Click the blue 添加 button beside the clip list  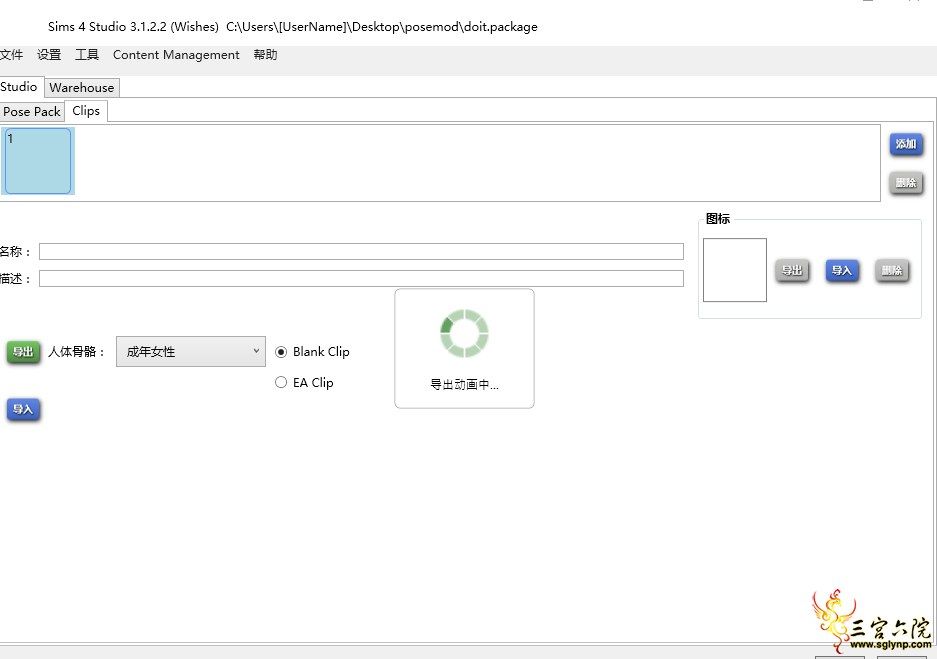pyautogui.click(x=906, y=144)
